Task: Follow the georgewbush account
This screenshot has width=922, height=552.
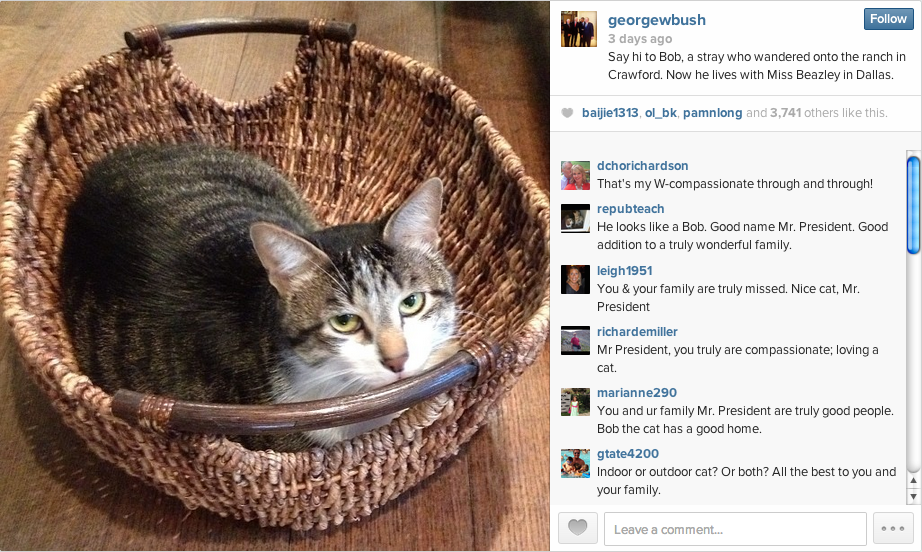Action: 888,19
